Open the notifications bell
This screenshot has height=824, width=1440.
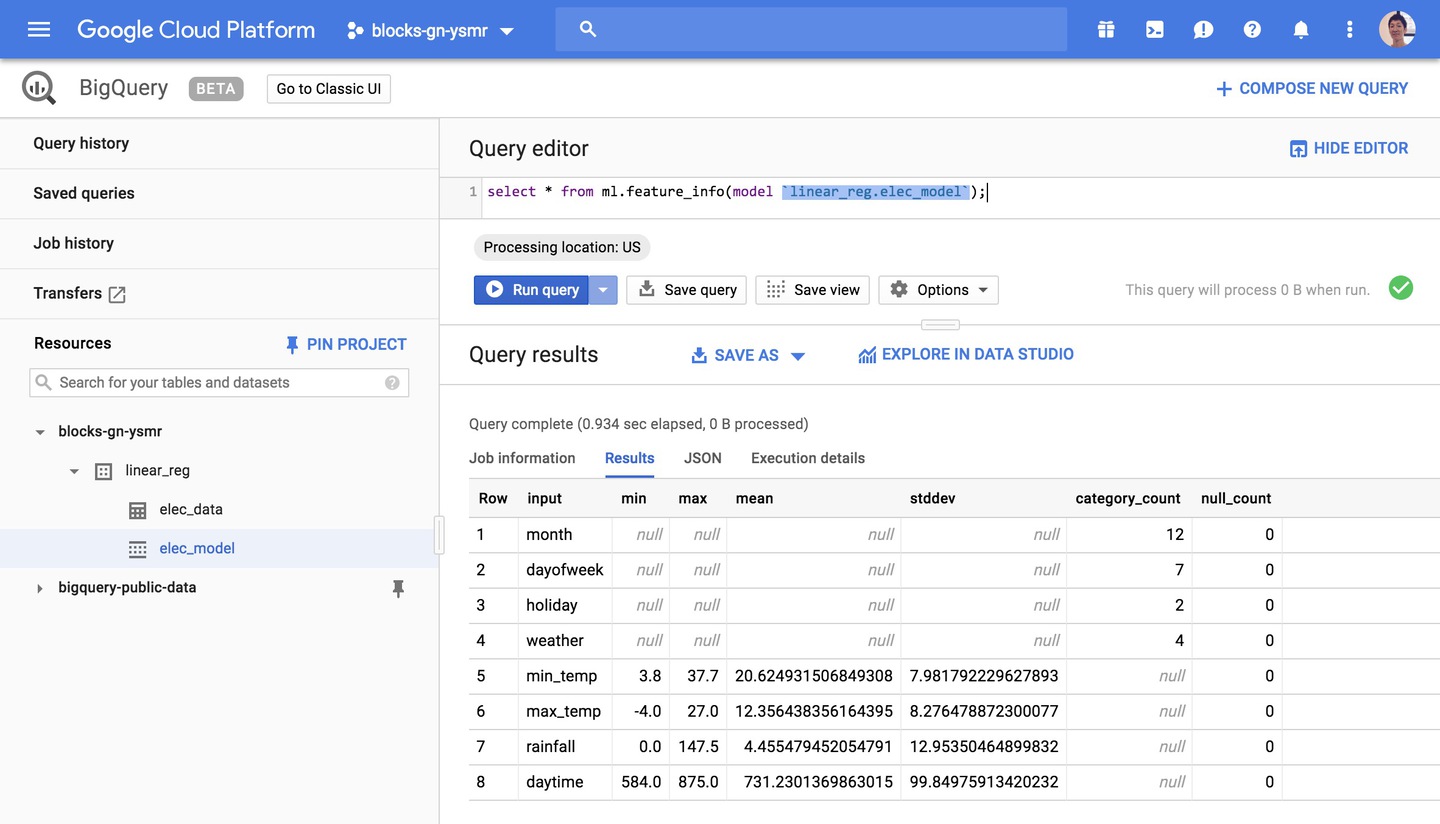pos(1301,30)
